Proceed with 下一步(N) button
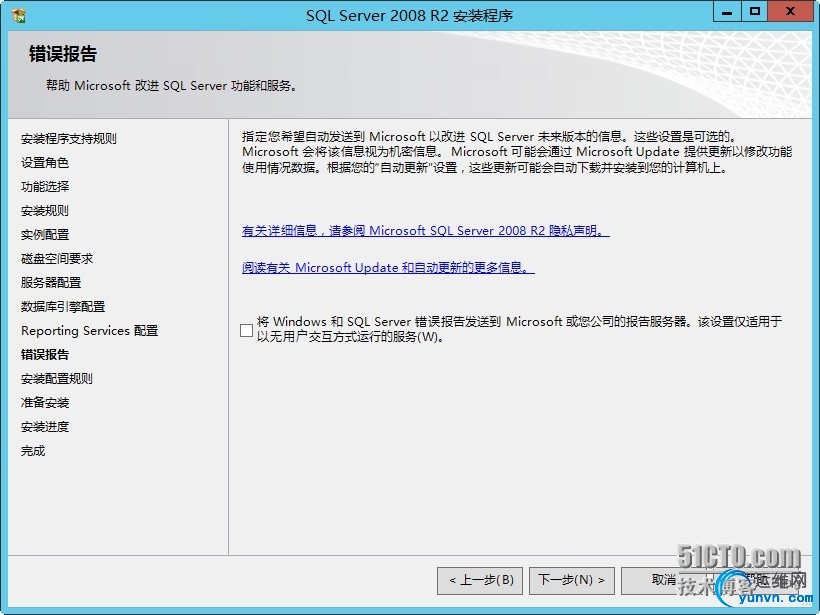Viewport: 820px width, 615px height. point(572,580)
